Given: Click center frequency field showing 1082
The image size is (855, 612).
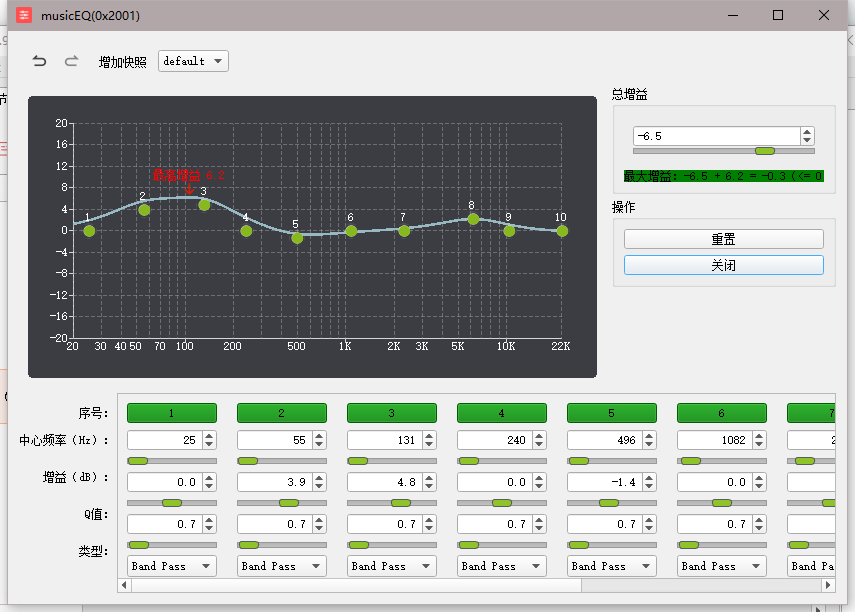Looking at the screenshot, I should click(x=715, y=440).
